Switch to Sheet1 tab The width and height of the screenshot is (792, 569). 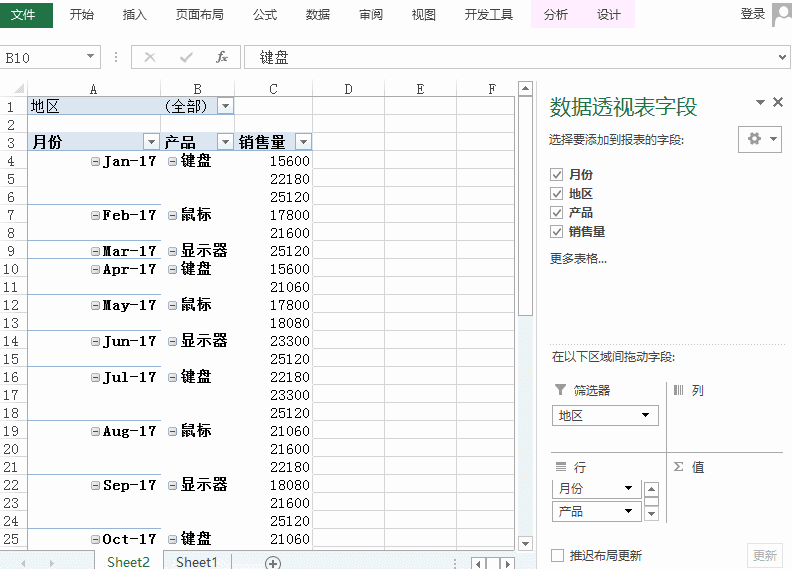196,562
